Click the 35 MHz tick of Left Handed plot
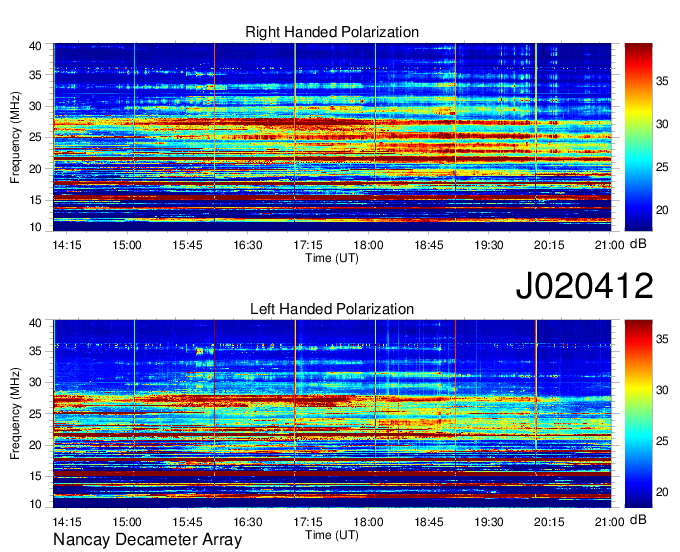Image resolution: width=680 pixels, height=552 pixels. (35, 351)
